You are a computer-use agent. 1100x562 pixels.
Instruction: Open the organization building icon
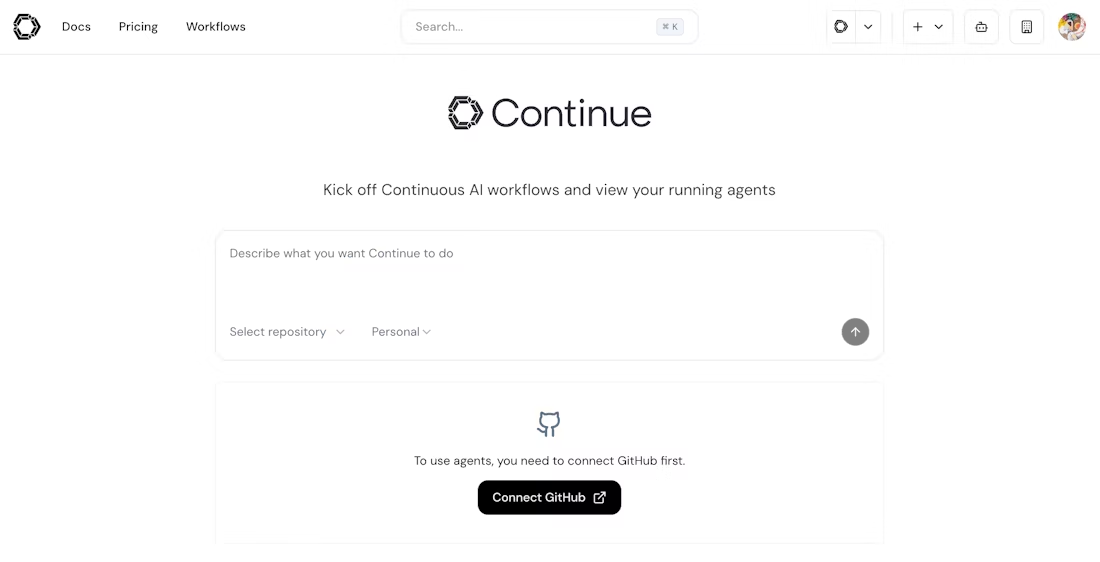coord(1026,27)
